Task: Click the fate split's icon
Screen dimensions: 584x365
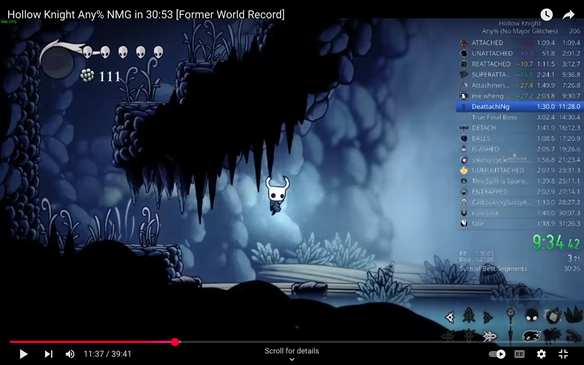Action: click(464, 223)
